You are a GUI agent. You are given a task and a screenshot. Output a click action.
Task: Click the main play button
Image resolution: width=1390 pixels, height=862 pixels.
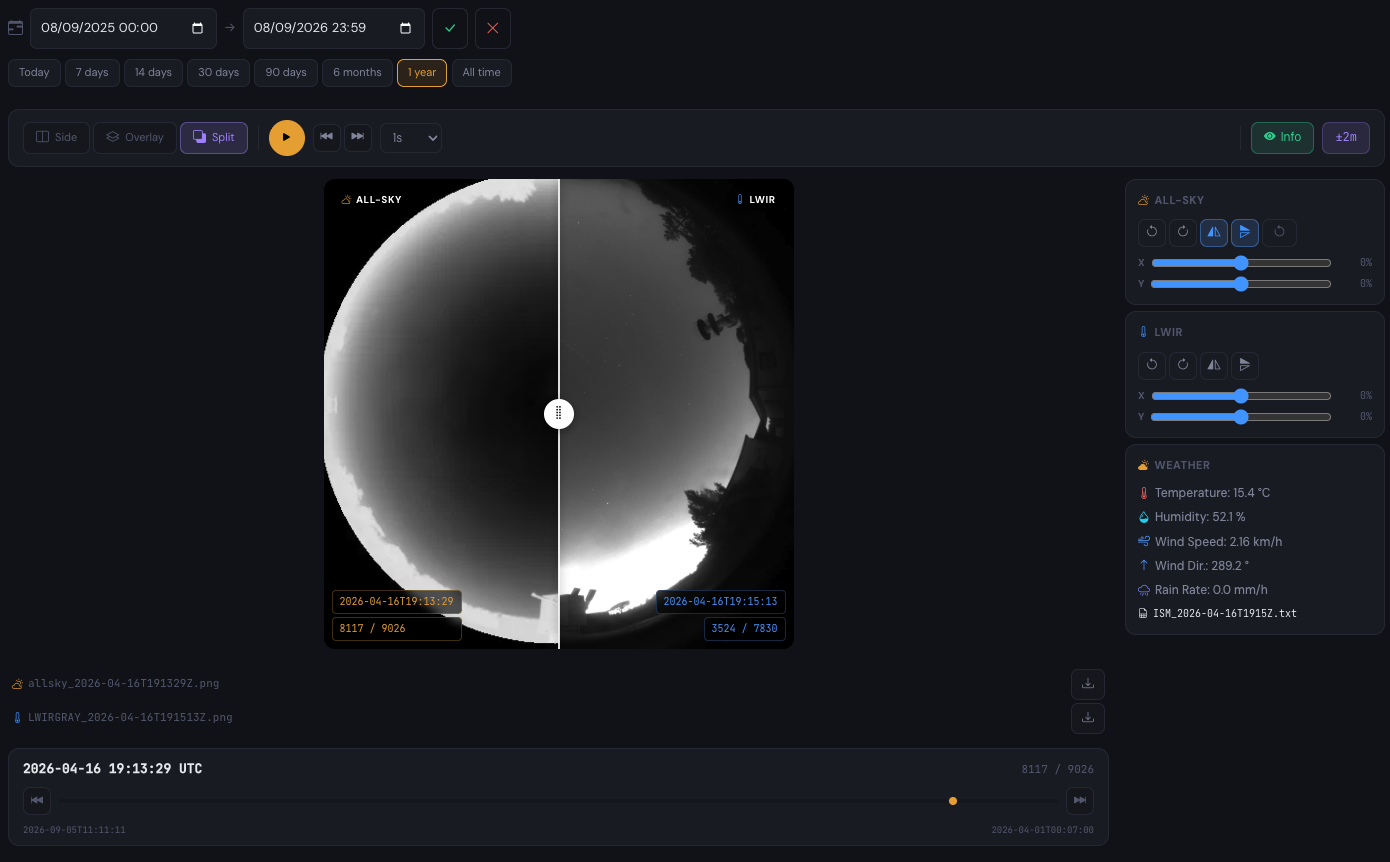[287, 137]
